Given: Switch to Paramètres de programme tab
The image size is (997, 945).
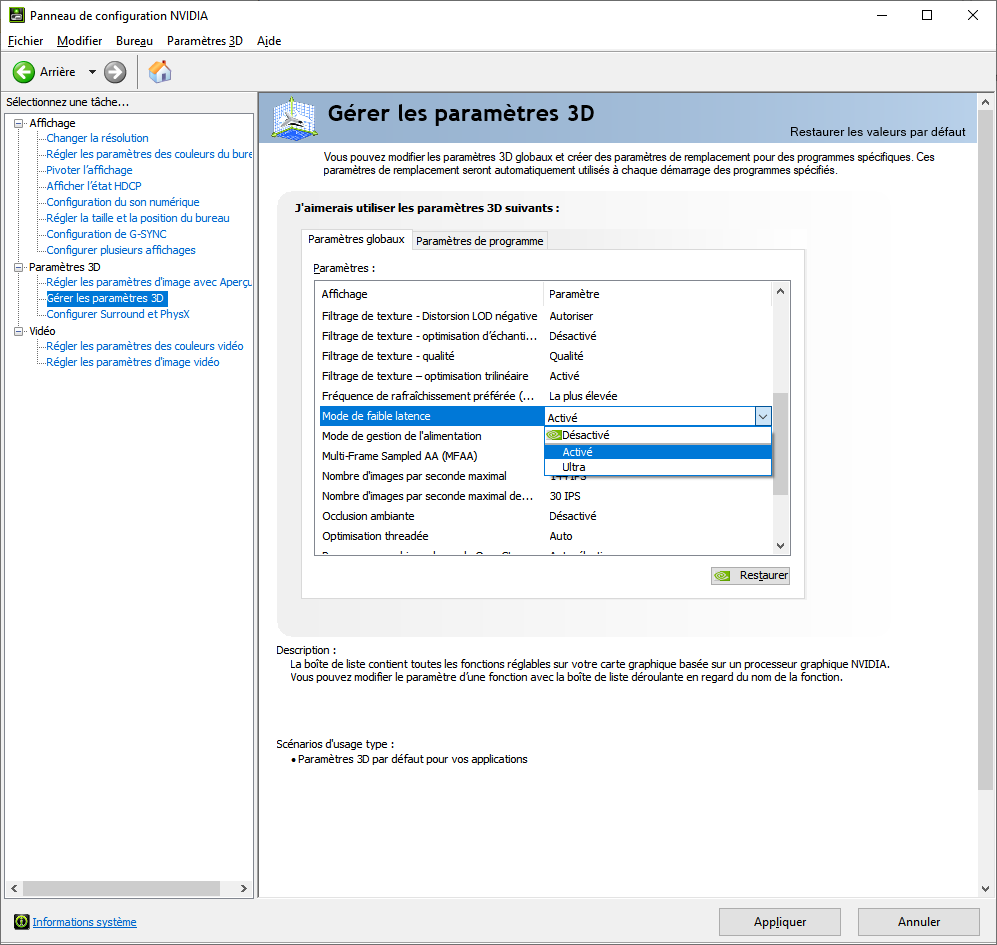Looking at the screenshot, I should coord(479,241).
